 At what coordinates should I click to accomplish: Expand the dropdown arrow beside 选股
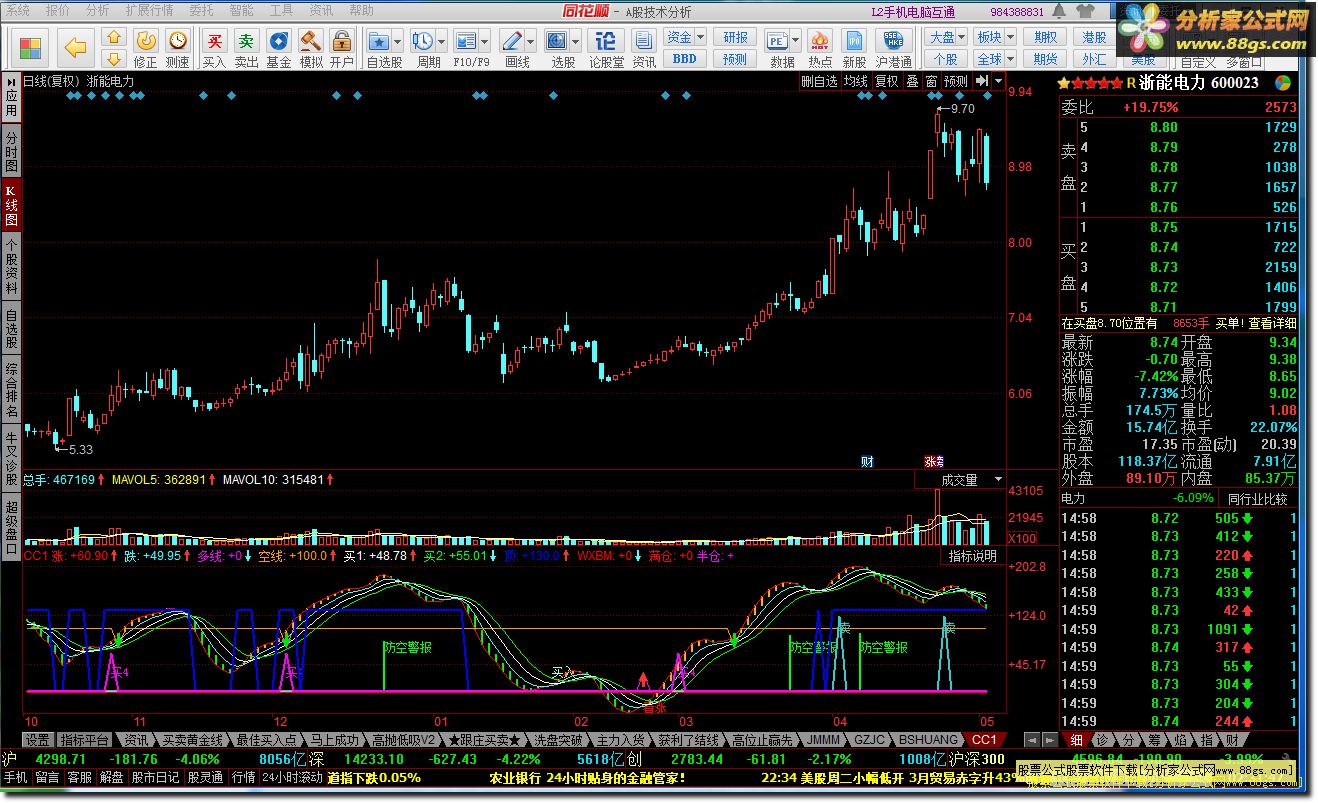coord(576,41)
